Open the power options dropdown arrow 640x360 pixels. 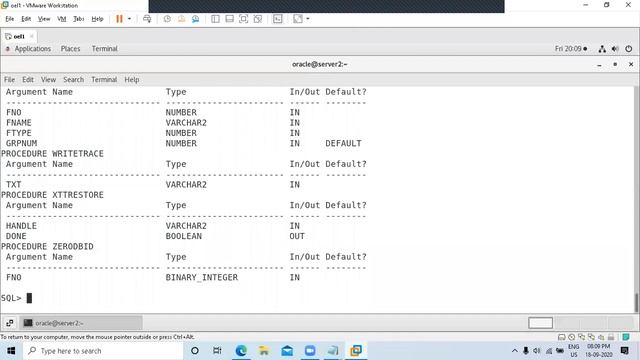(129, 19)
